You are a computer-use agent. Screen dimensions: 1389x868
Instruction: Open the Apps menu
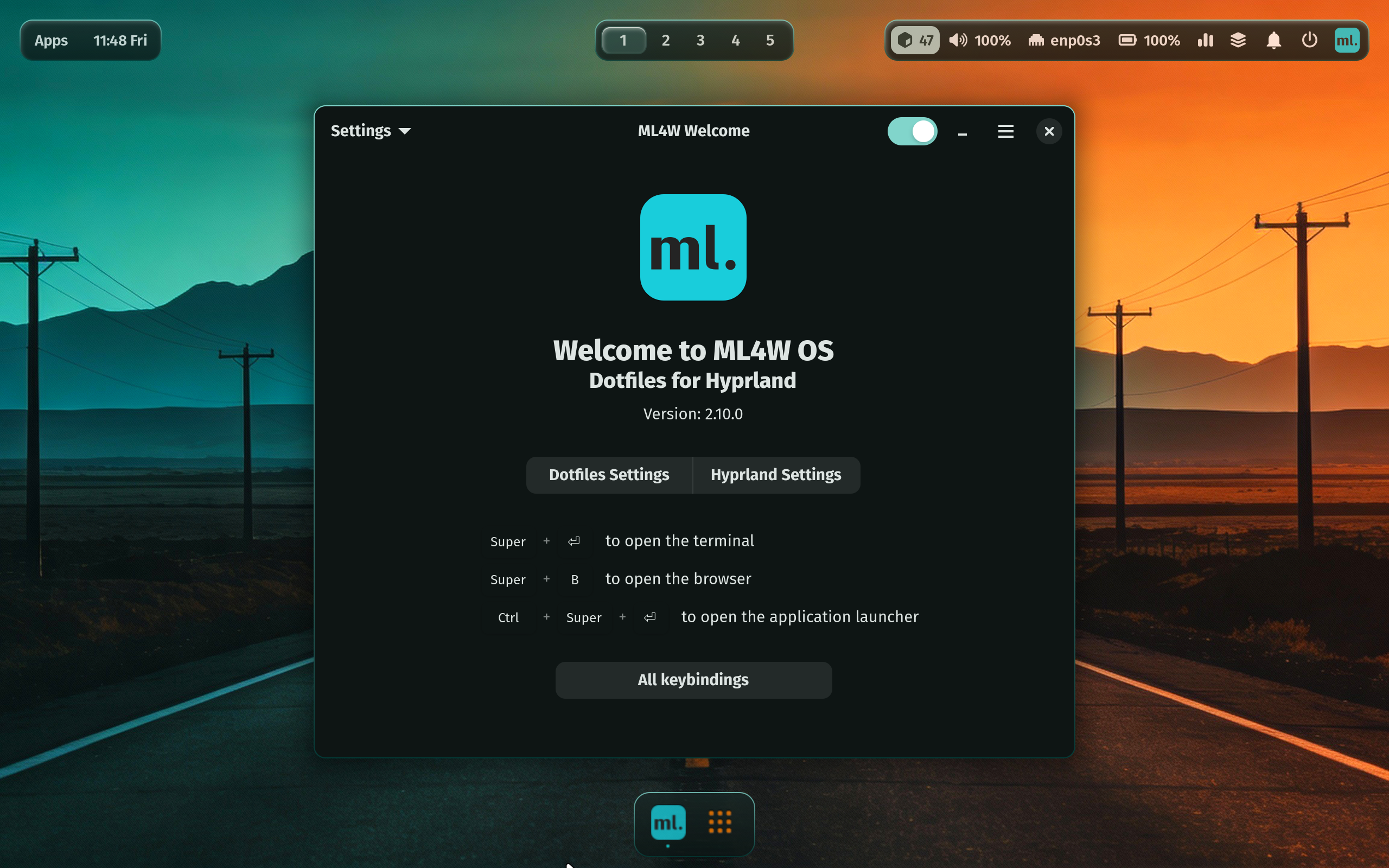coord(51,40)
